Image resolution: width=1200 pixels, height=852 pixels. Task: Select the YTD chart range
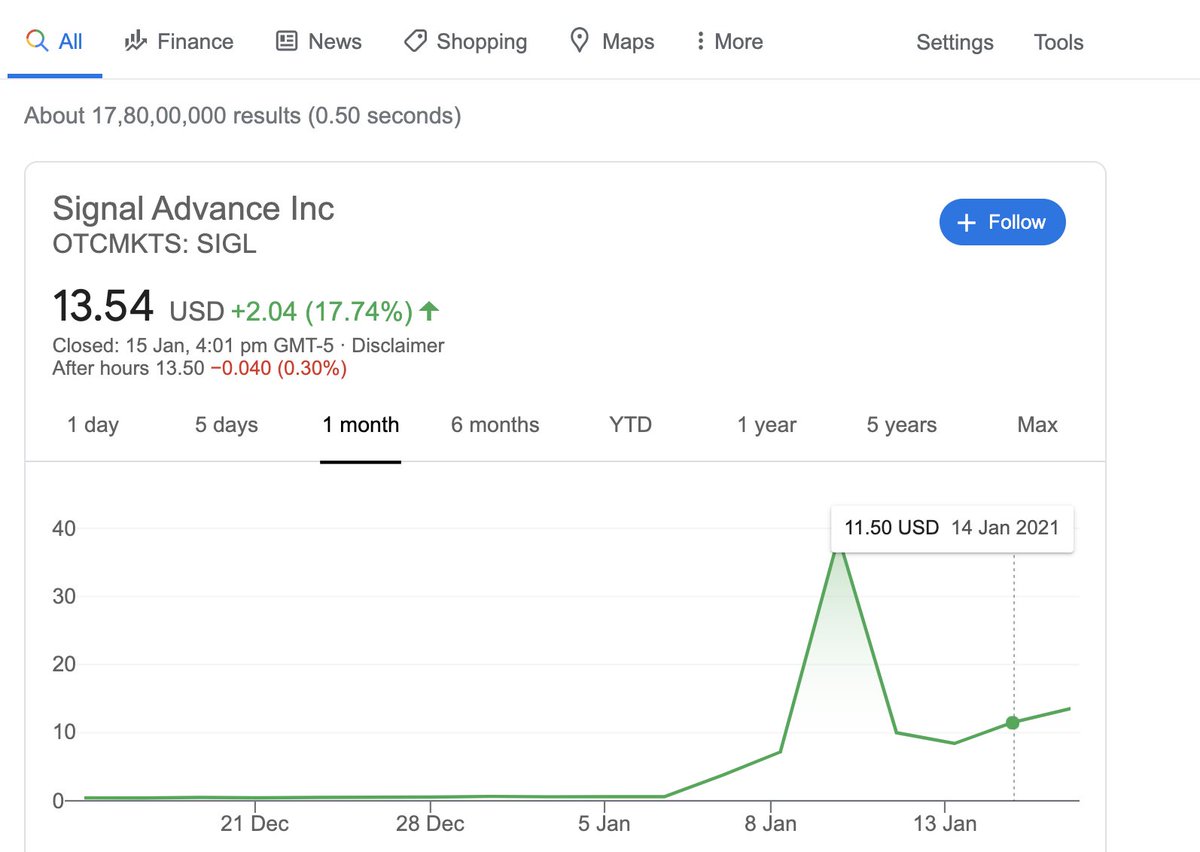point(630,425)
